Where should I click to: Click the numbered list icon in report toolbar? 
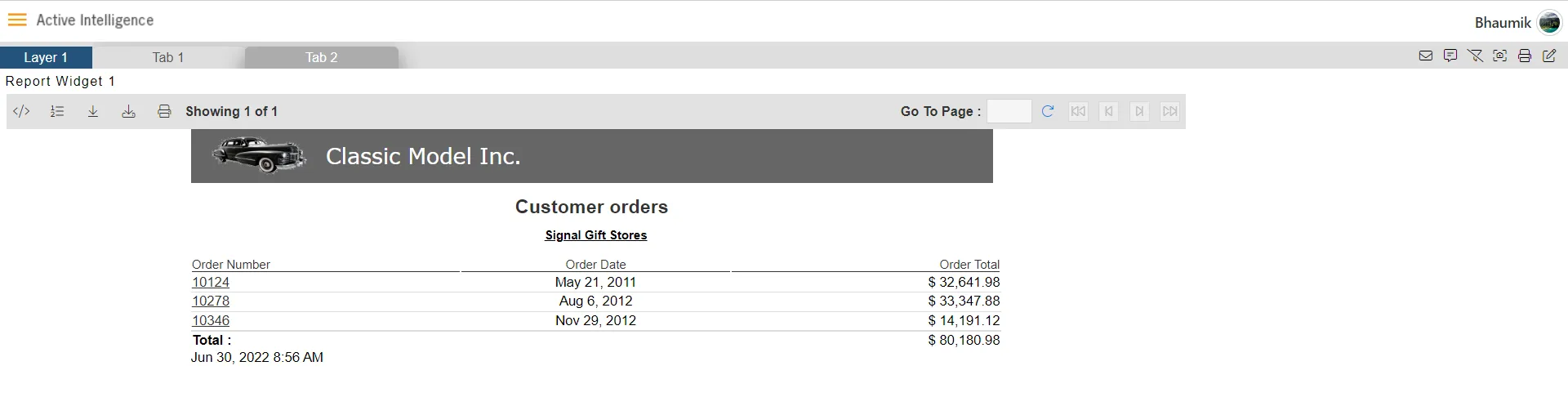pos(57,111)
